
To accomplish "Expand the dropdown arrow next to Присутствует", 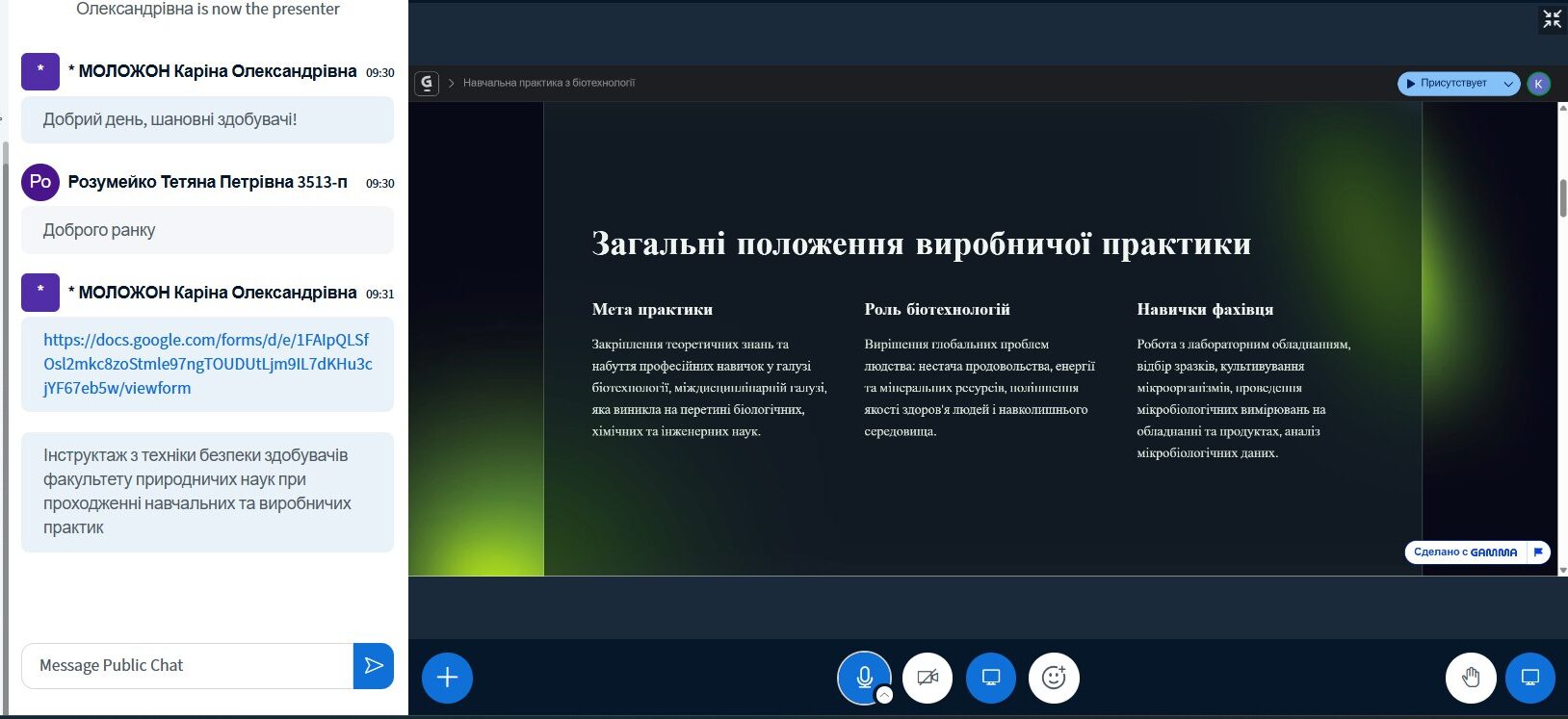I will pos(1508,84).
